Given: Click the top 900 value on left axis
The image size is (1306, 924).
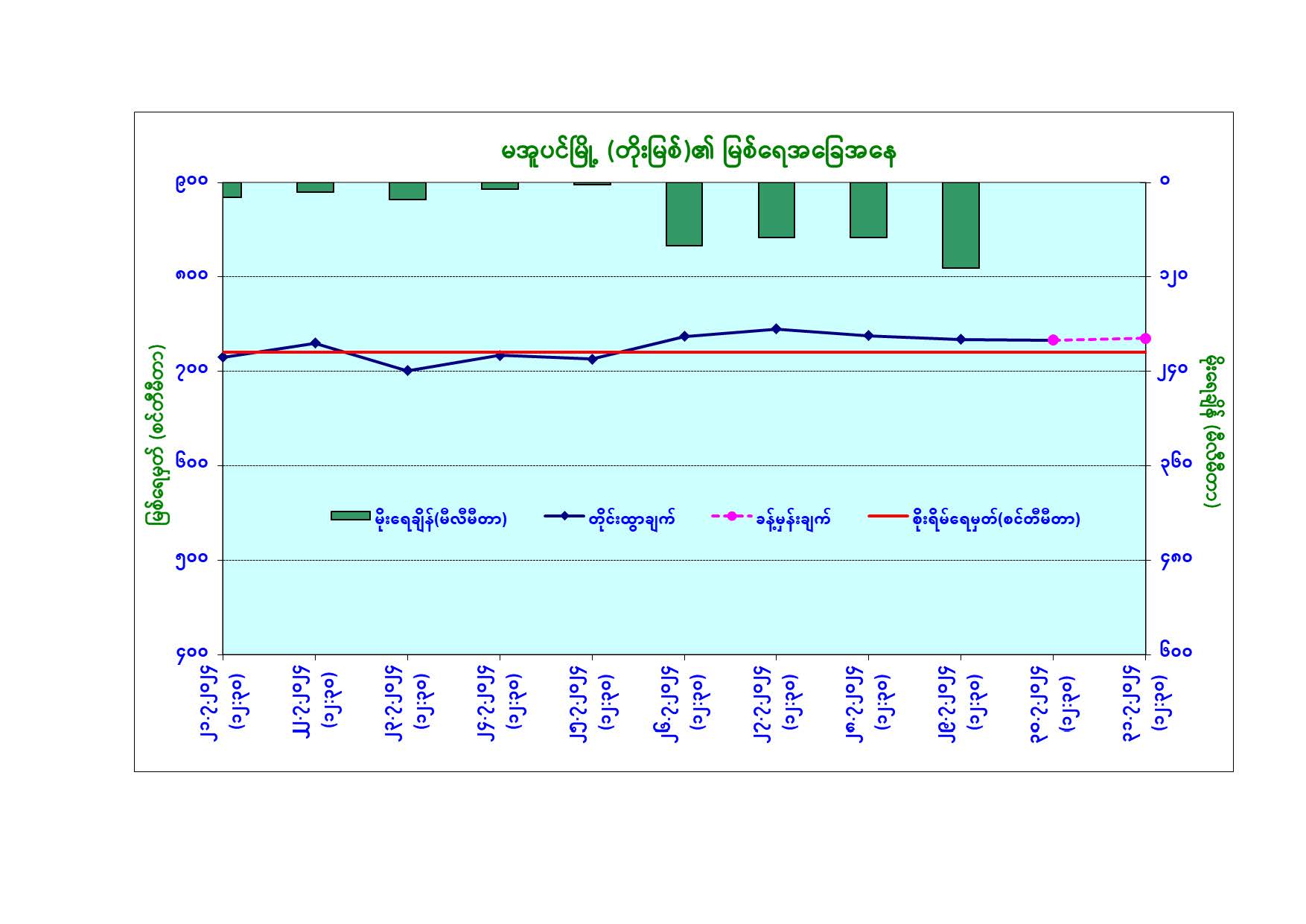Looking at the screenshot, I should click(191, 182).
